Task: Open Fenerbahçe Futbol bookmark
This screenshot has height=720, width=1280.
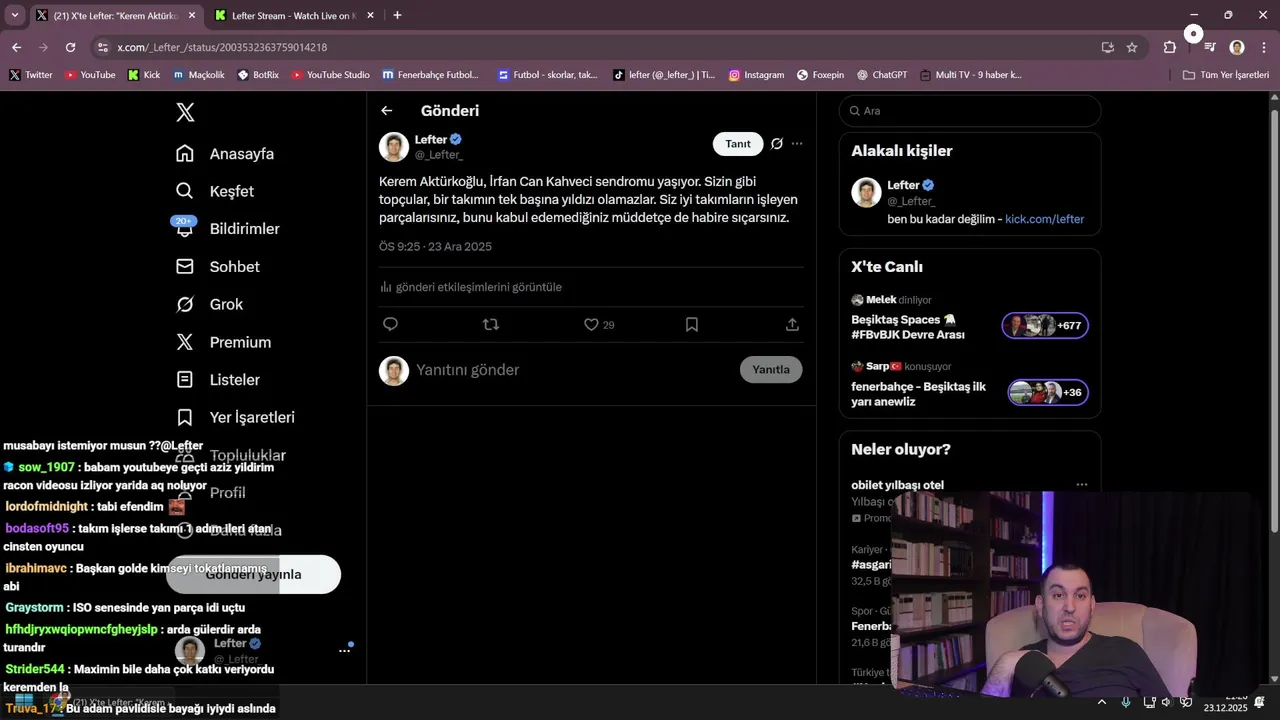Action: tap(430, 75)
